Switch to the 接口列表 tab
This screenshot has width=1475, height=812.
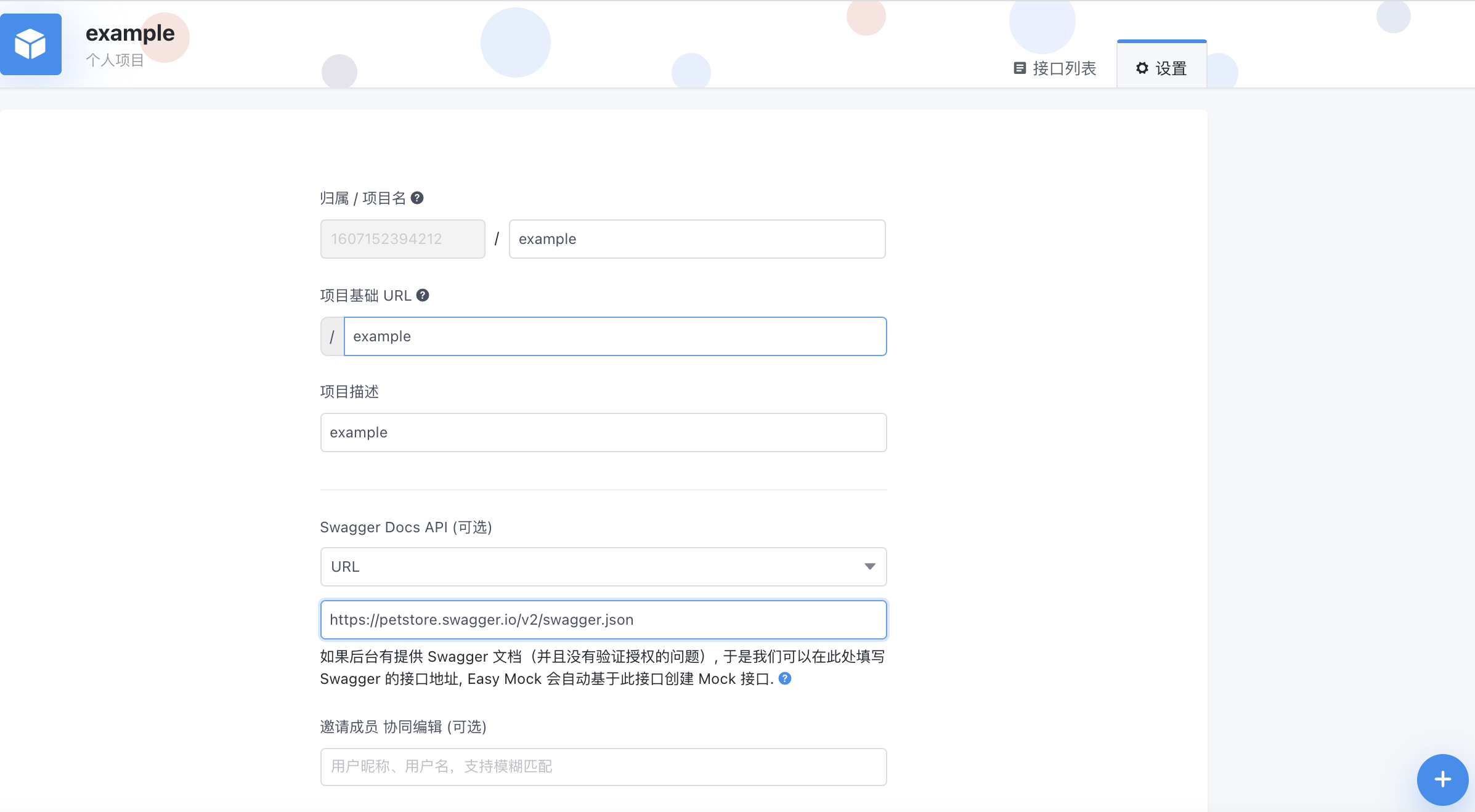[x=1055, y=69]
